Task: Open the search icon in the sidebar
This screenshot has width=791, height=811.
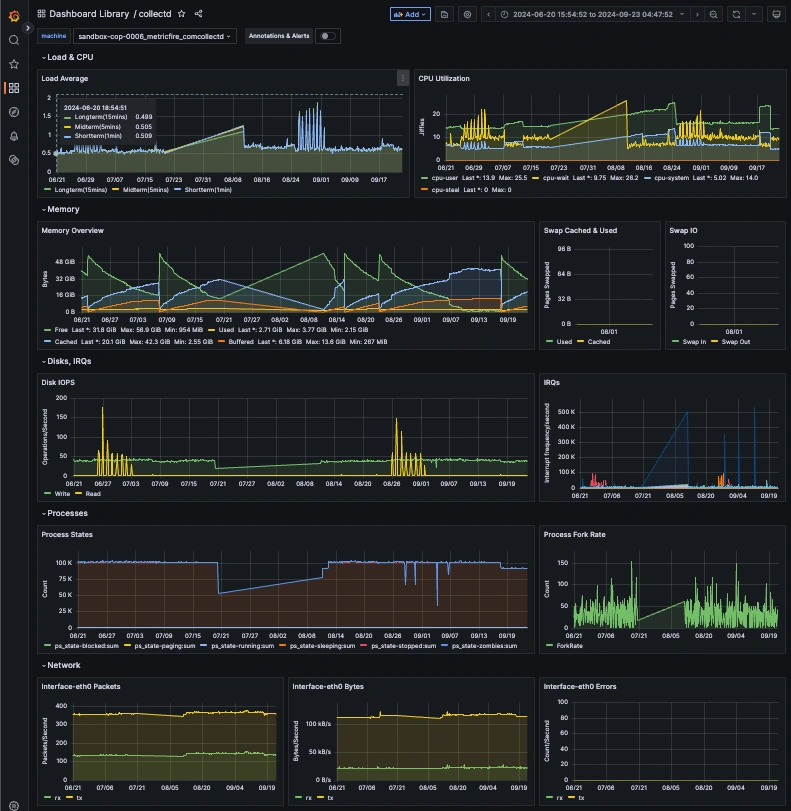Action: click(x=14, y=40)
